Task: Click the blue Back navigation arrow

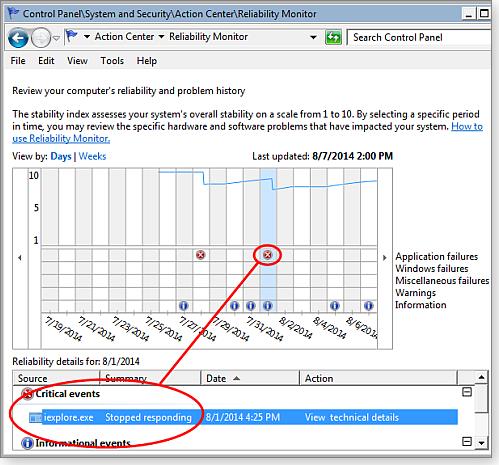Action: click(x=18, y=38)
